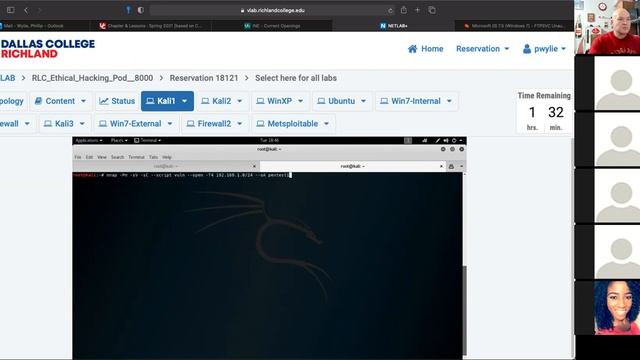Select the inactive first root@kali terminal tab
Image resolution: width=640 pixels, height=360 pixels.
click(165, 166)
